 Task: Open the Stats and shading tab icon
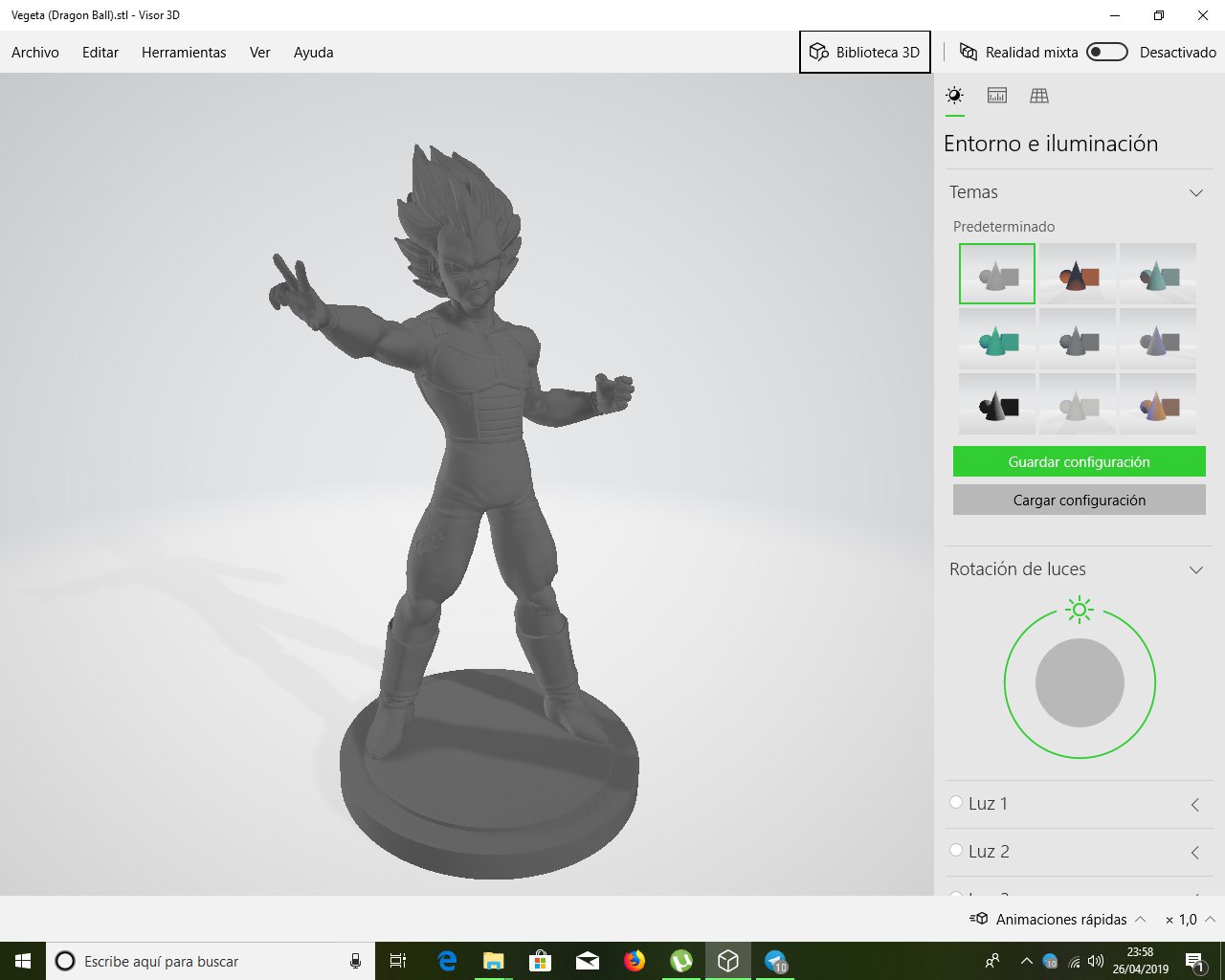click(997, 95)
